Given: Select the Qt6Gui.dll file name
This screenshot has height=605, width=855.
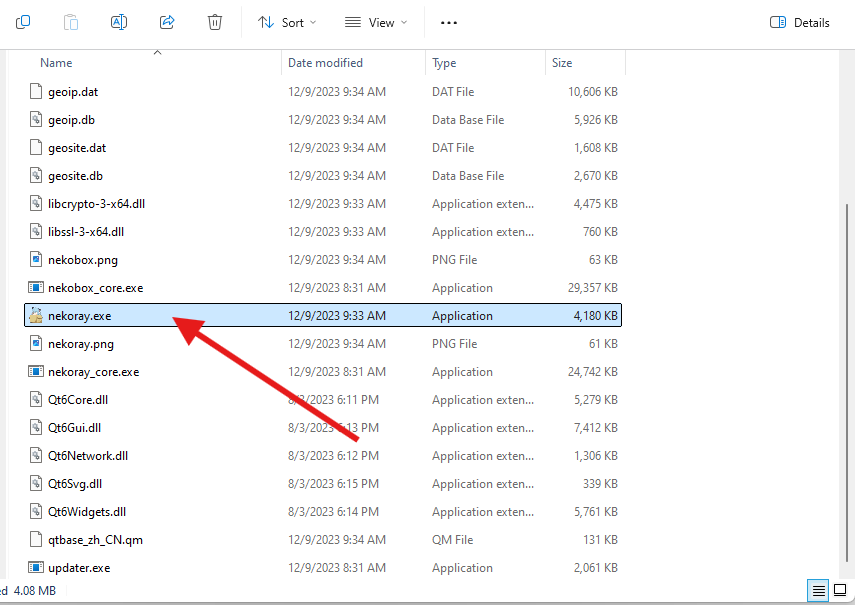Looking at the screenshot, I should (x=74, y=428).
